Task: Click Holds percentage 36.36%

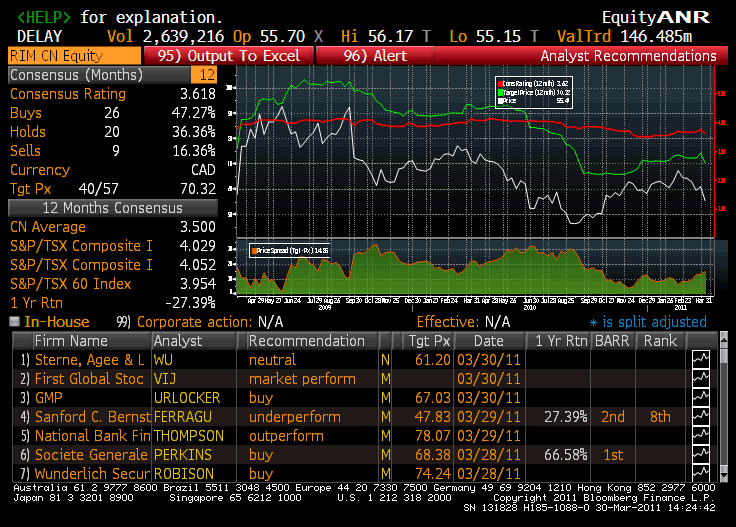Action: [x=193, y=132]
